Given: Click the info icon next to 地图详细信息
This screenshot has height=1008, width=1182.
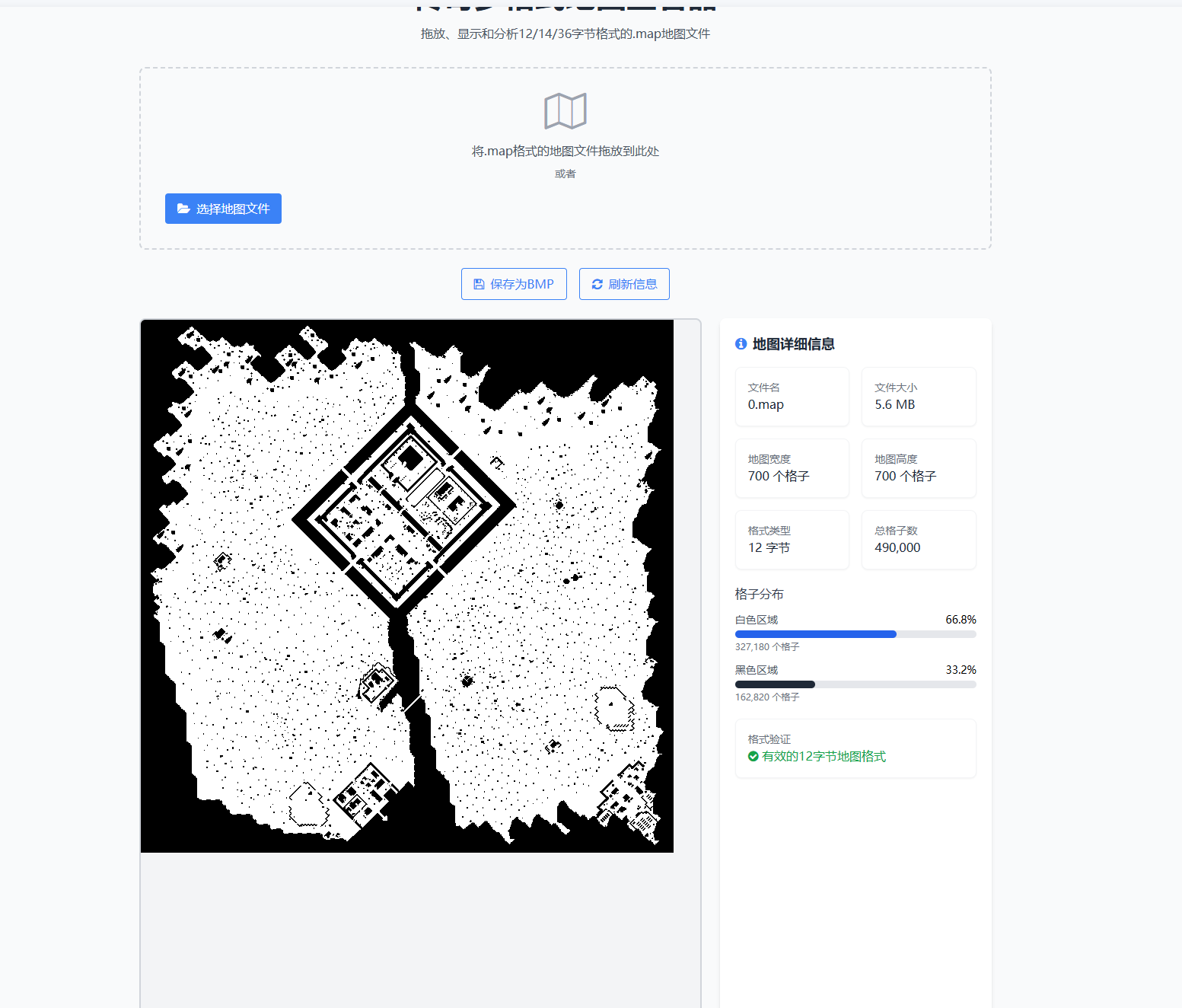Looking at the screenshot, I should 741,344.
